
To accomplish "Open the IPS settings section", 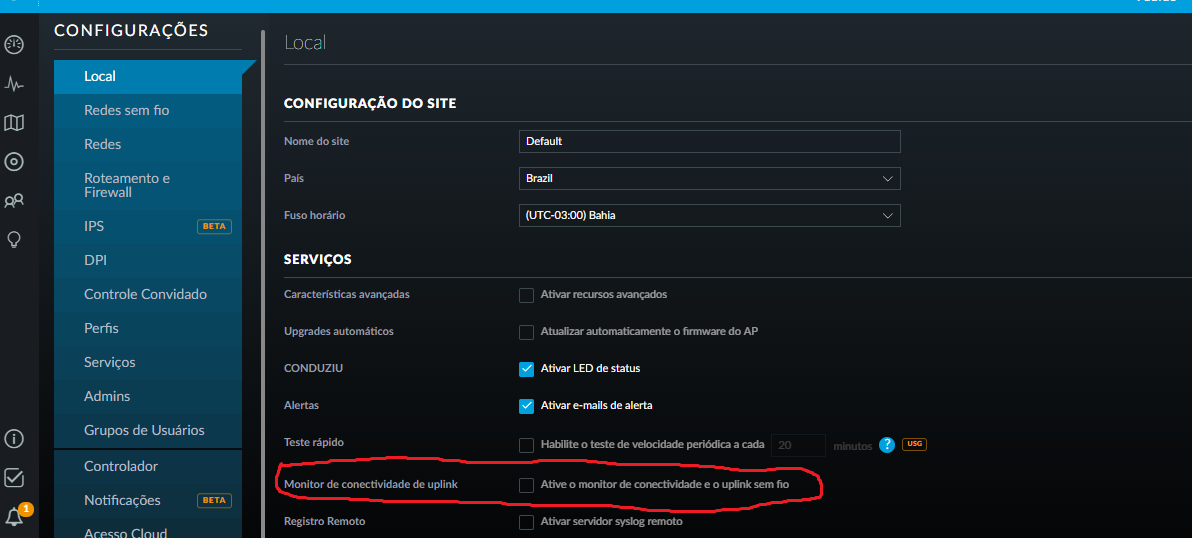I will pyautogui.click(x=148, y=226).
